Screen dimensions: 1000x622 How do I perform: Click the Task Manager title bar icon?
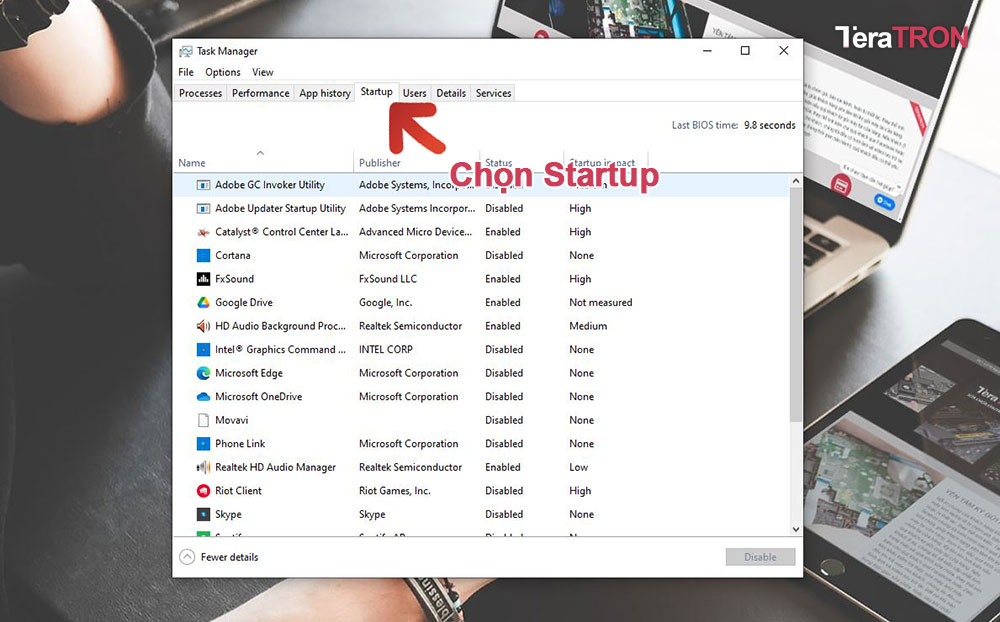[x=186, y=51]
